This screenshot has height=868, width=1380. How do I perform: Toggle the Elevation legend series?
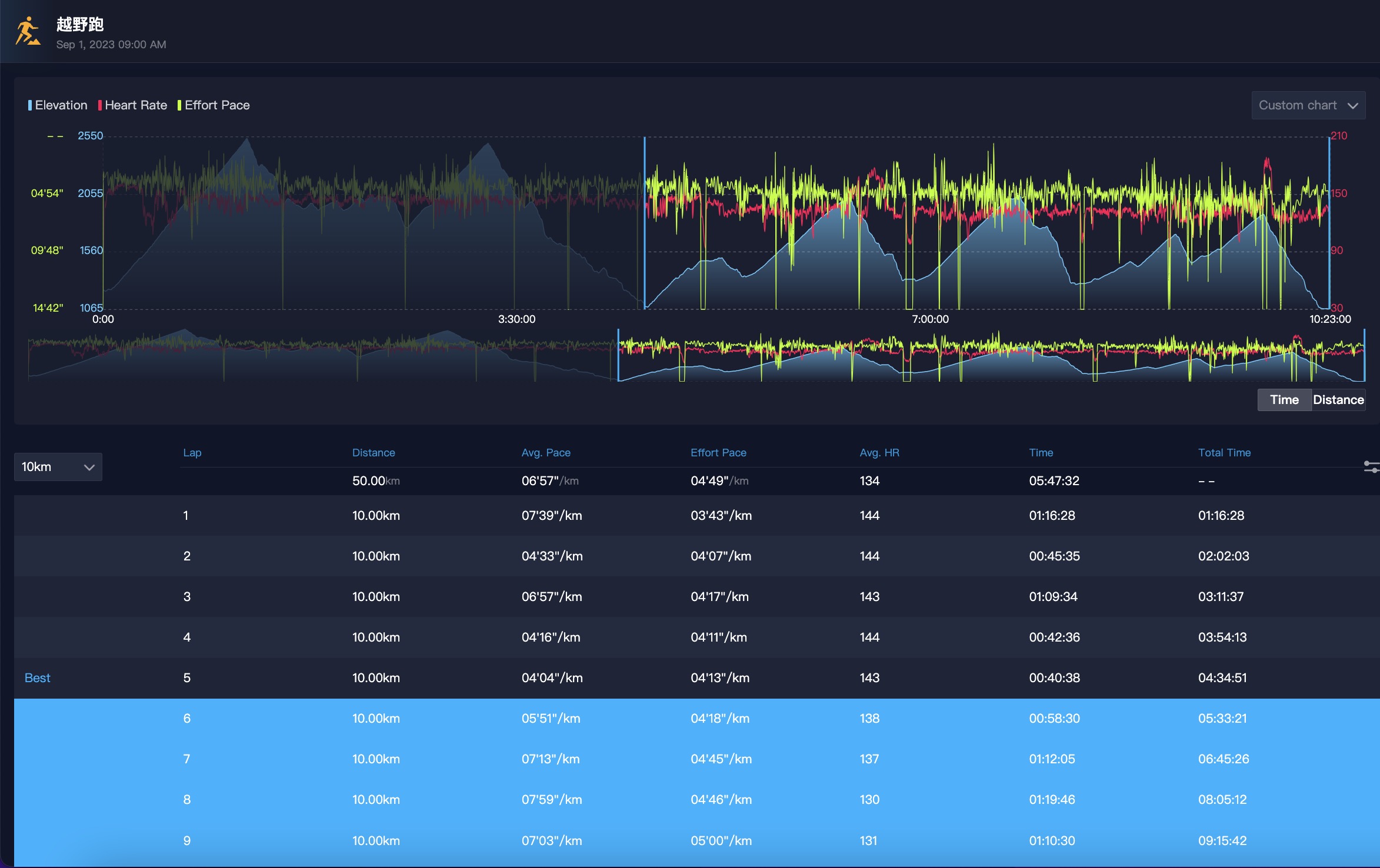pos(58,105)
